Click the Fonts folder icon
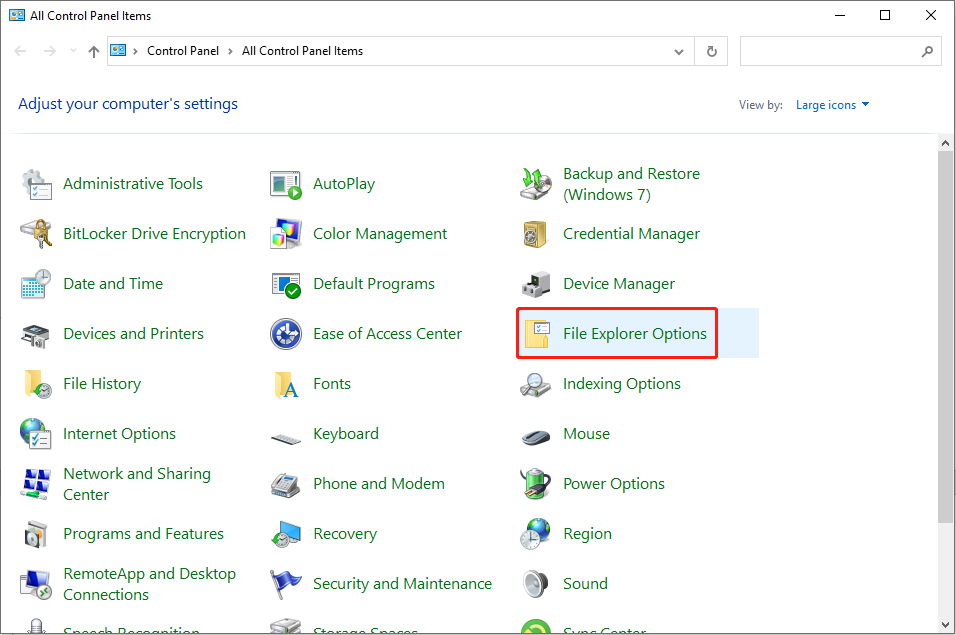The height and width of the screenshot is (635, 956). point(286,384)
